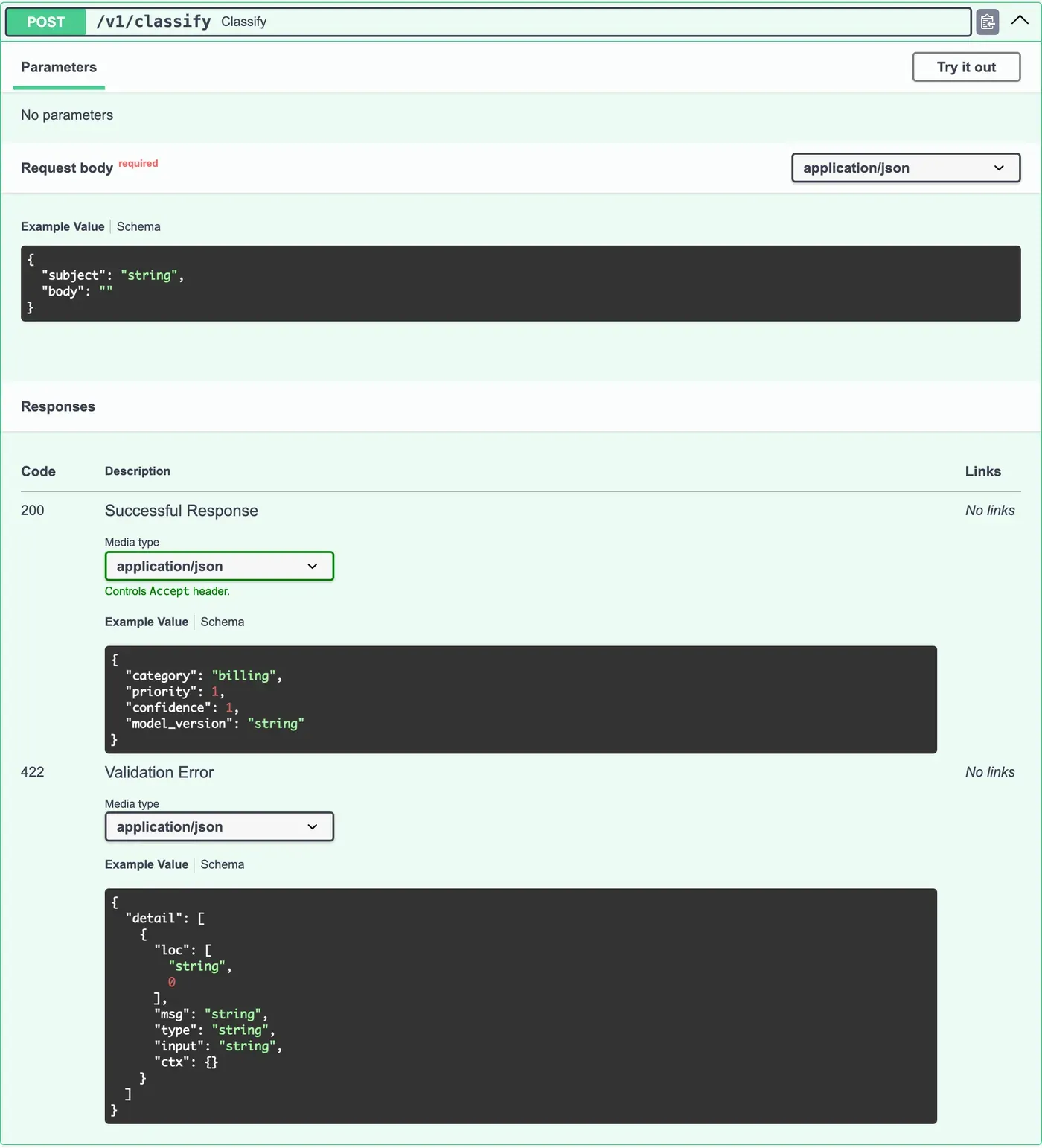Click the "subject" key in request example
The width and height of the screenshot is (1042, 1148).
coord(73,275)
